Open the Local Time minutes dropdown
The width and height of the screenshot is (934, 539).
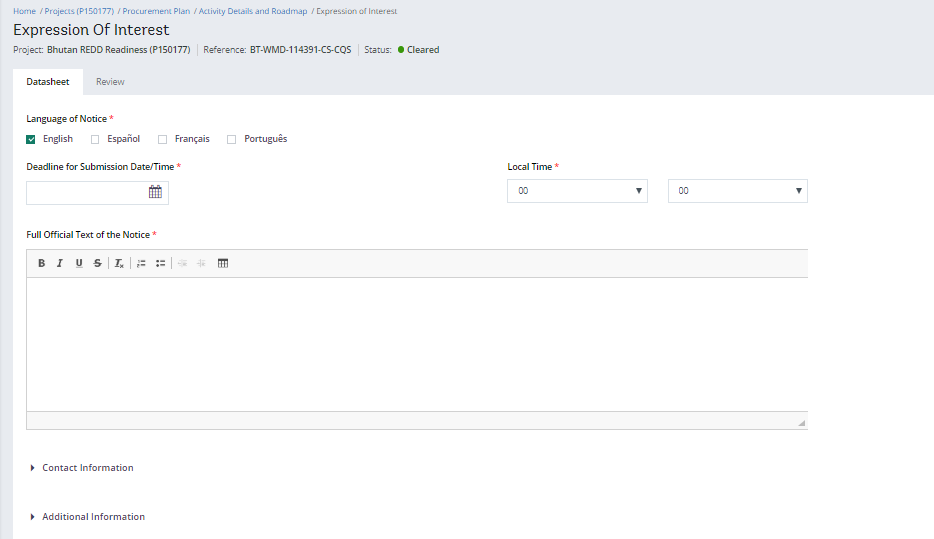737,191
